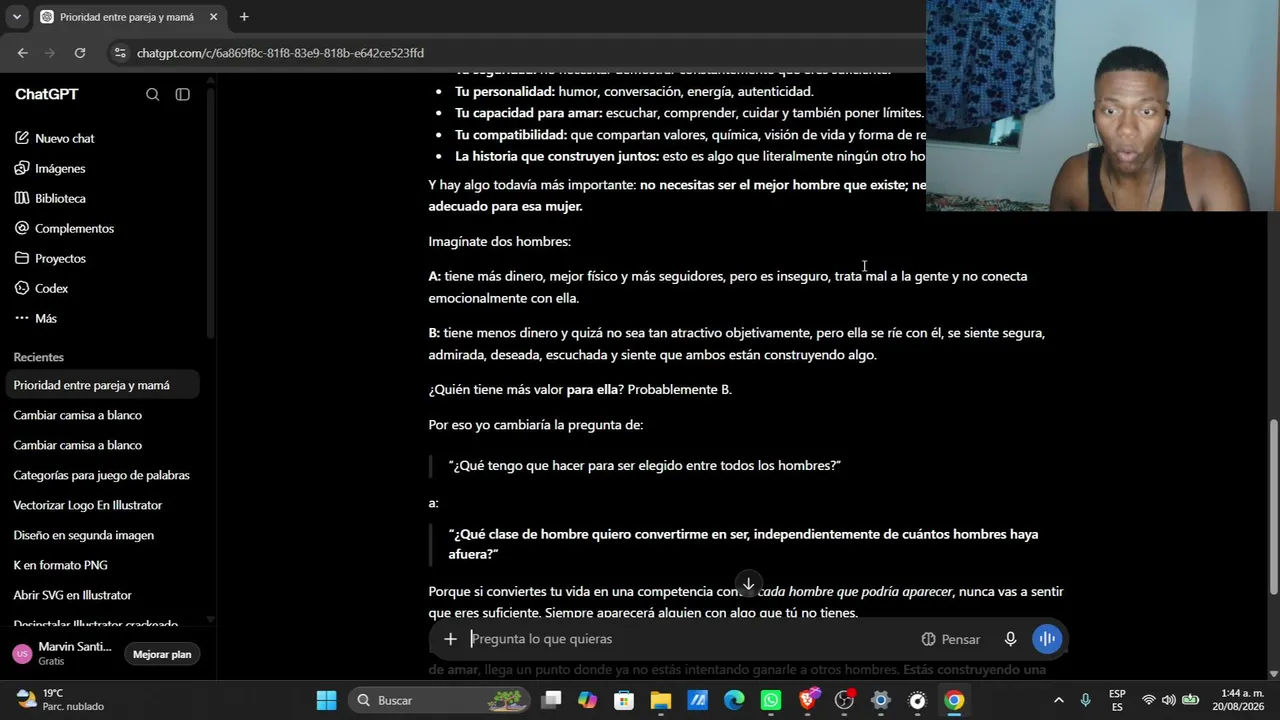This screenshot has width=1280, height=720.
Task: Open the volume speaker control
Action: (x=1169, y=700)
